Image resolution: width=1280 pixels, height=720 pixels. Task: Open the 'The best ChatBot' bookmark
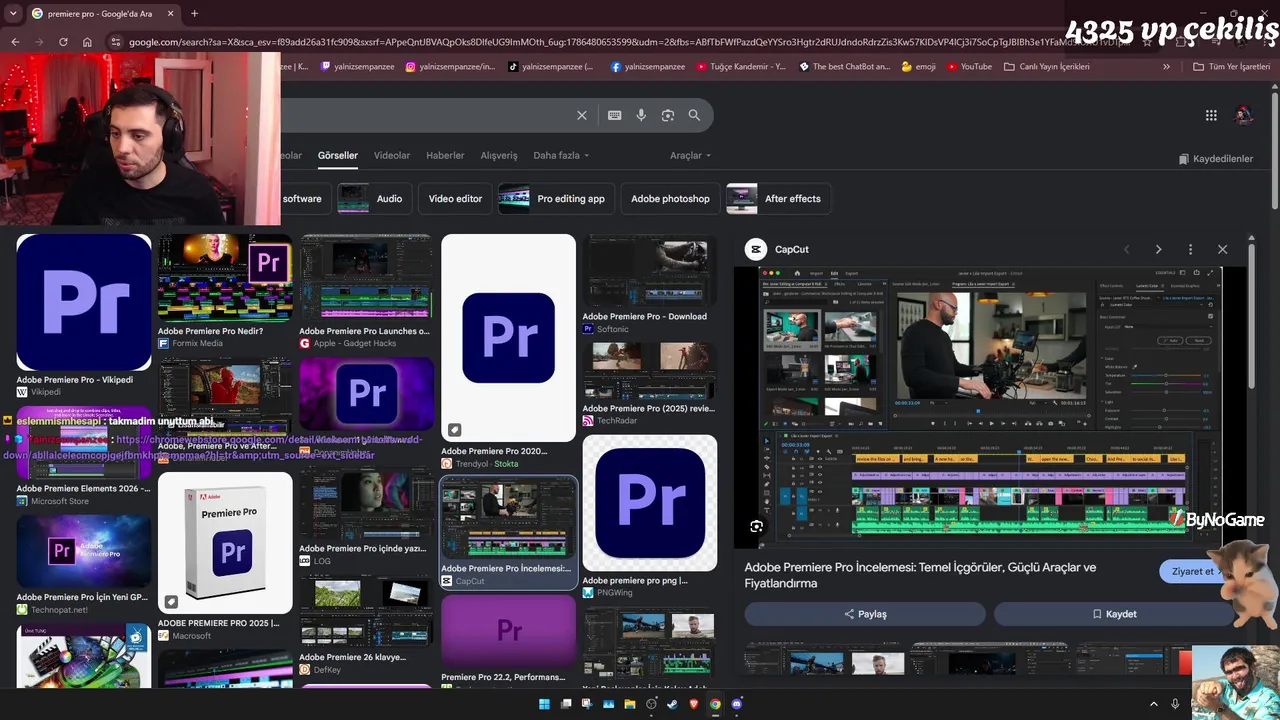point(845,67)
